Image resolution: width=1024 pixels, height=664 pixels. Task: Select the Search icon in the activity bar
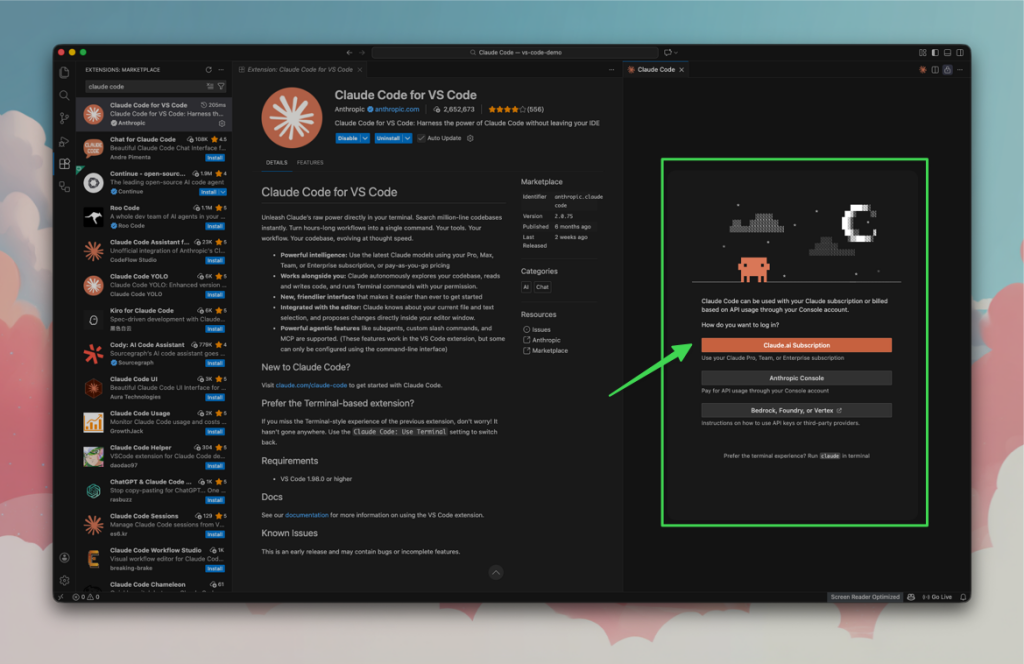(x=67, y=97)
